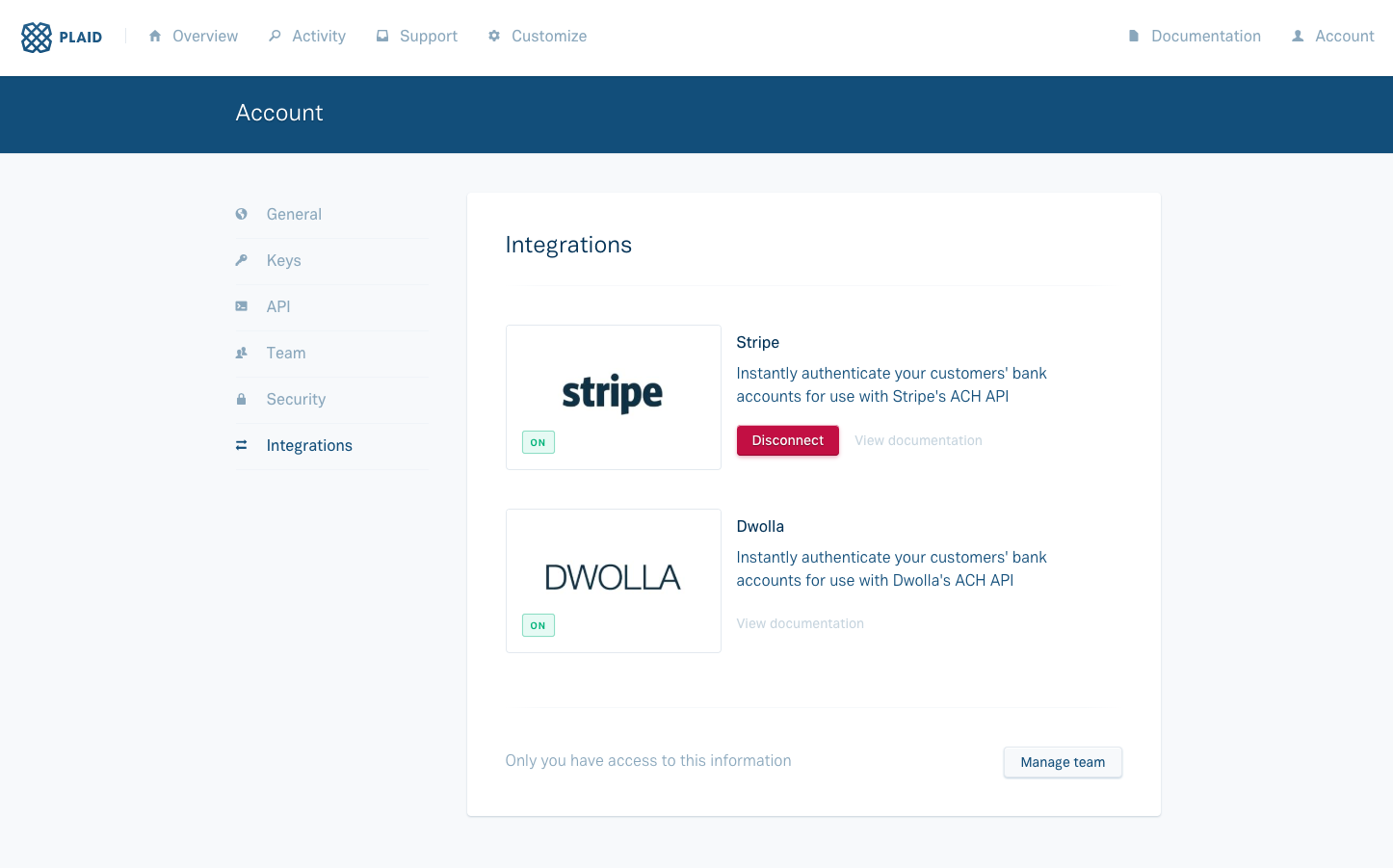1393x868 pixels.
Task: Click the Dwolla logo card
Action: coord(613,580)
